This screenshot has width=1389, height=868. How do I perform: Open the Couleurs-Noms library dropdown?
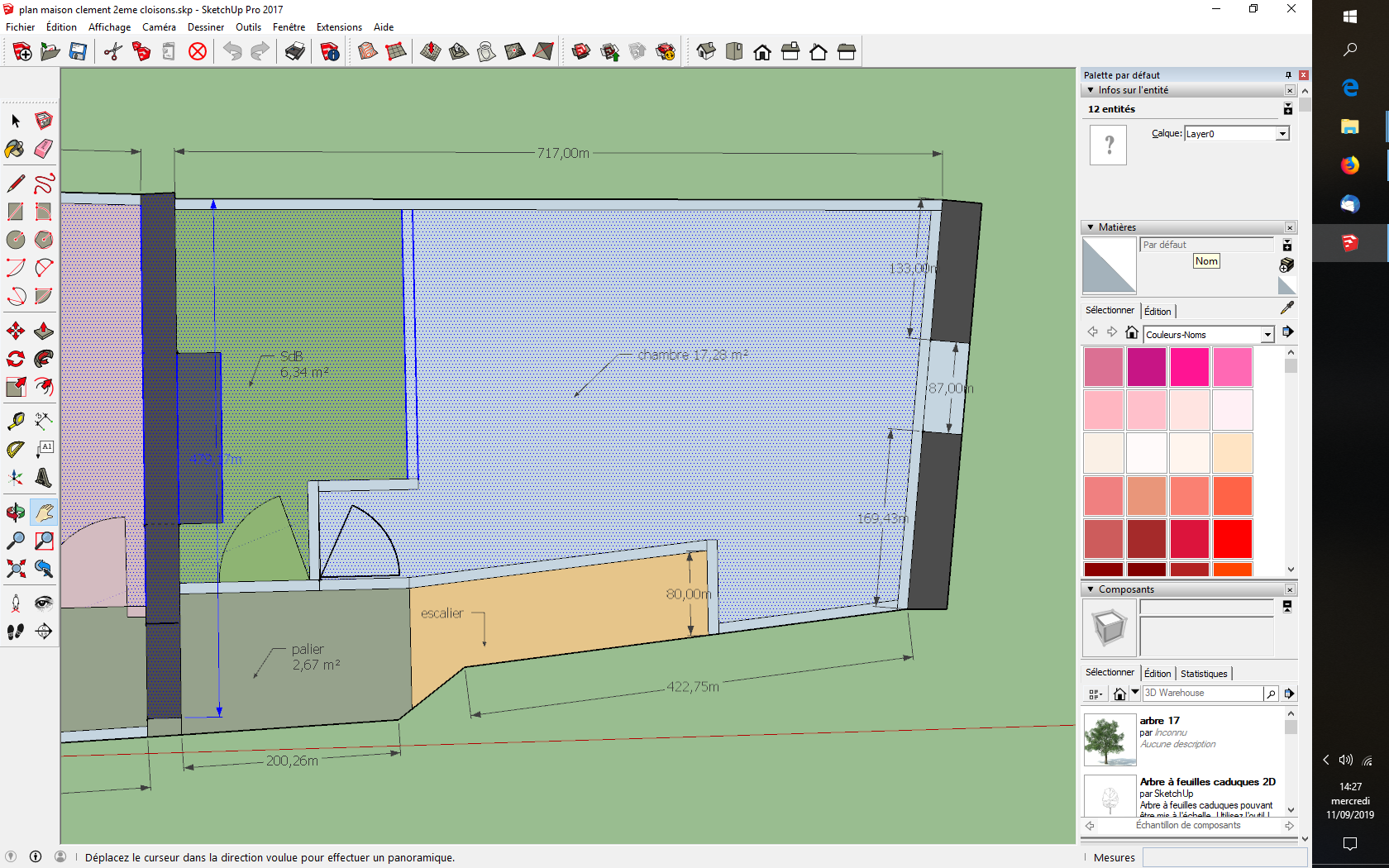click(1267, 335)
